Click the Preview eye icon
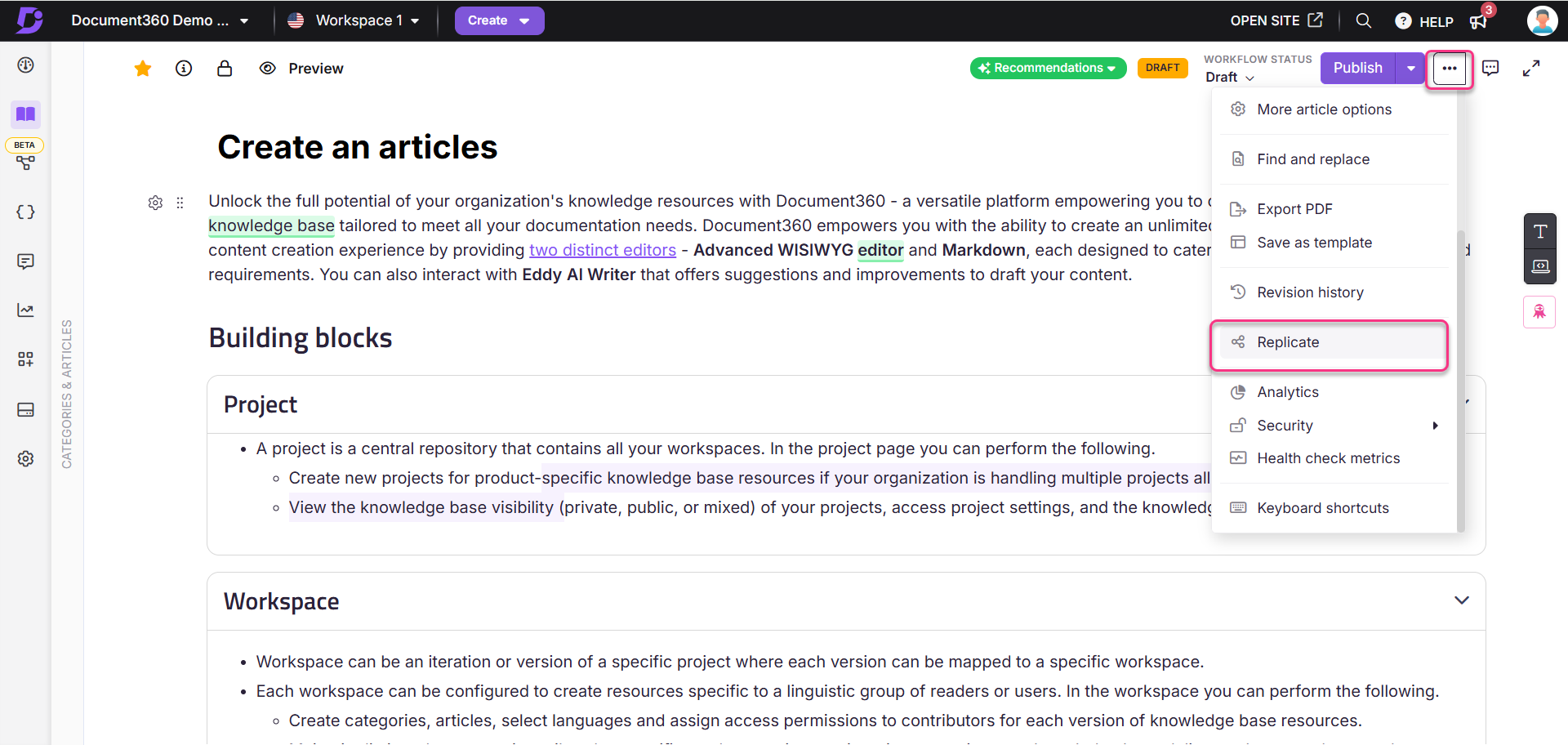The width and height of the screenshot is (1568, 745). [x=267, y=69]
